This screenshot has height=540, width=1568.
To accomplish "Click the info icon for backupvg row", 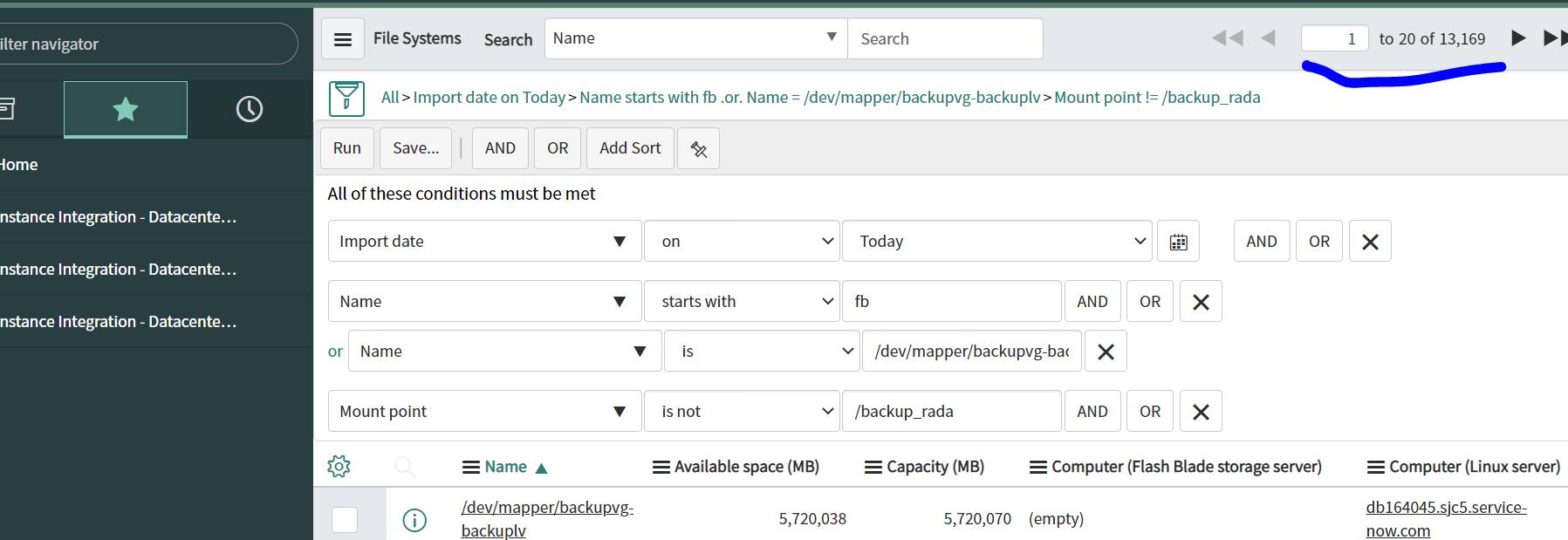I will coord(414,520).
